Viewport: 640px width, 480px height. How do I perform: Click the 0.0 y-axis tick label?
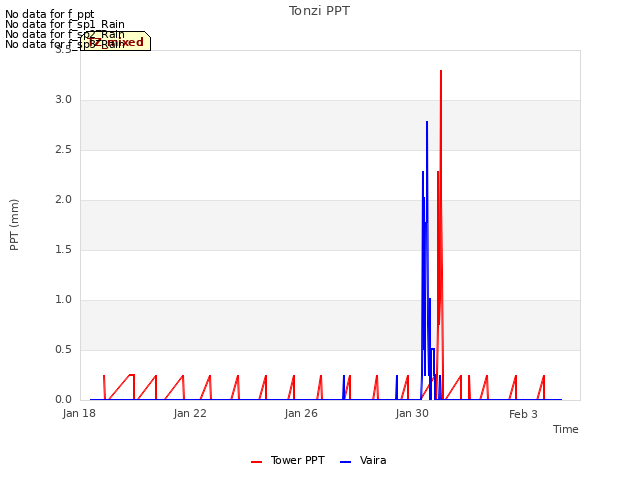tap(63, 400)
